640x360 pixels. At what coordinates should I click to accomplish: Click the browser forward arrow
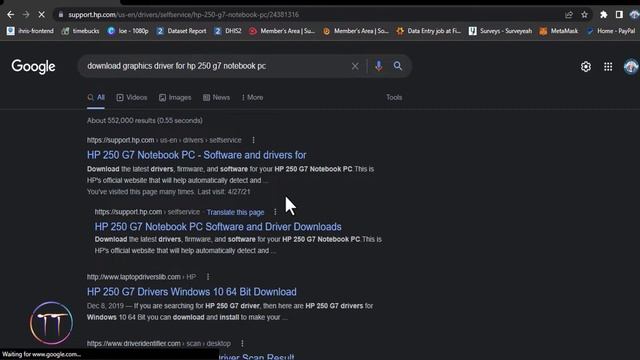(x=26, y=15)
